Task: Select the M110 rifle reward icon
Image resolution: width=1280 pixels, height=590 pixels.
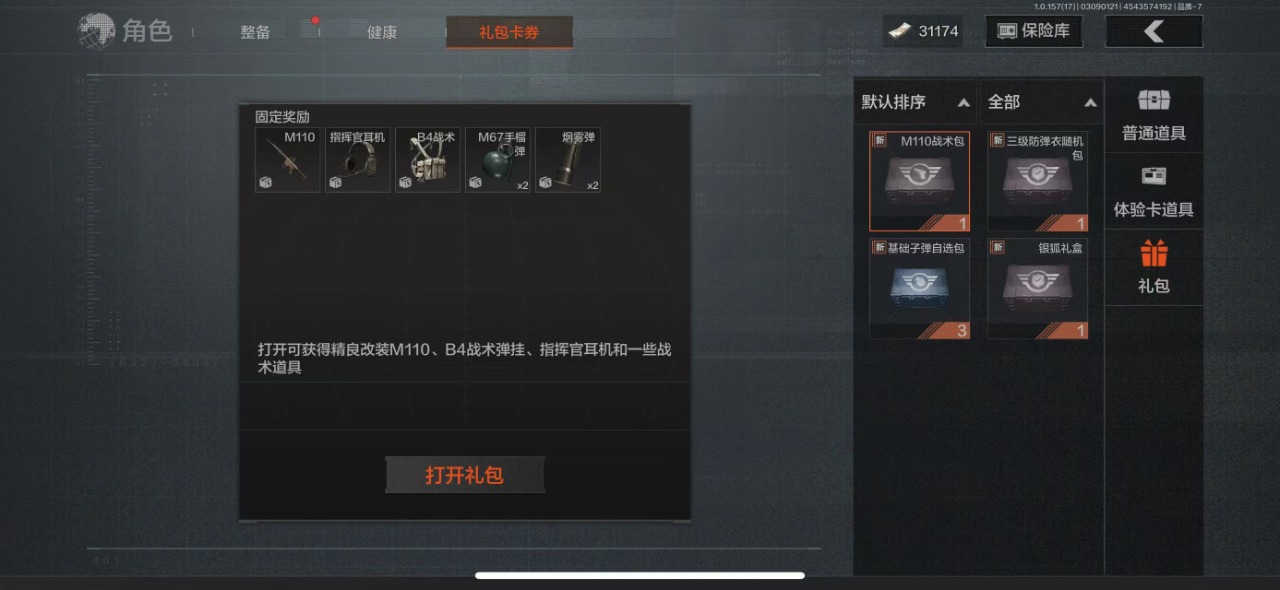Action: tap(288, 160)
